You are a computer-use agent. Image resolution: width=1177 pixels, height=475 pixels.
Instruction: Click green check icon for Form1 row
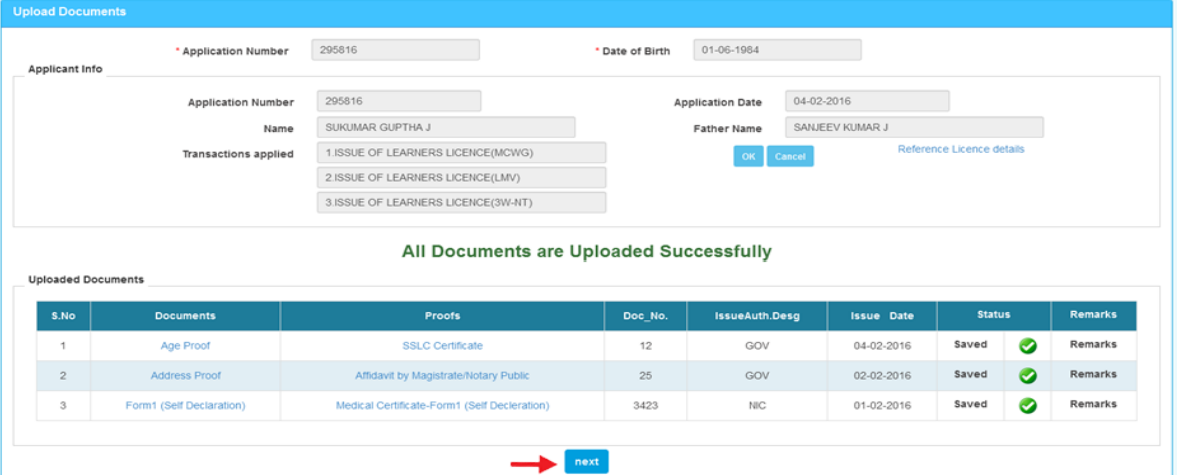pyautogui.click(x=1027, y=406)
